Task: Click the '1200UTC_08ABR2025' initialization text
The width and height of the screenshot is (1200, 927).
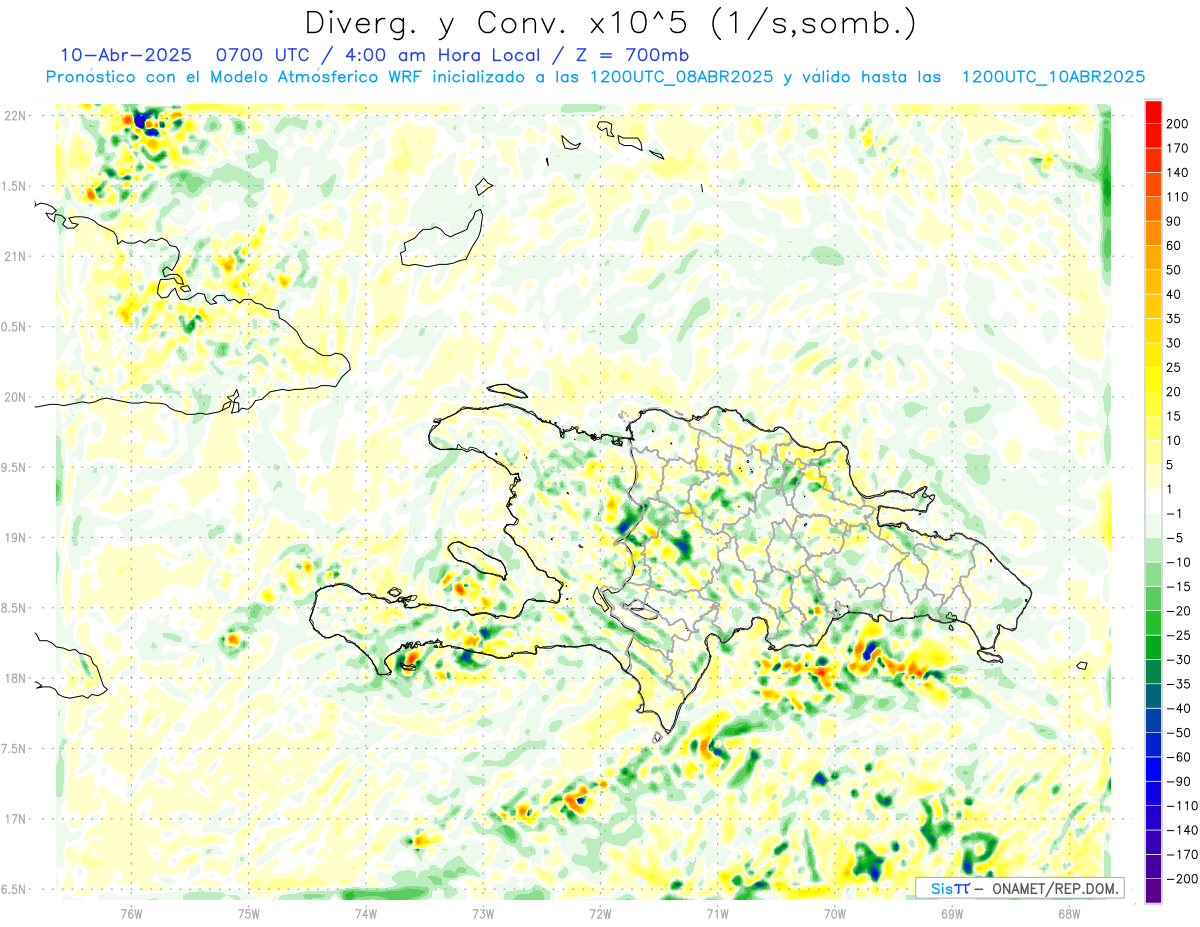Action: point(681,77)
